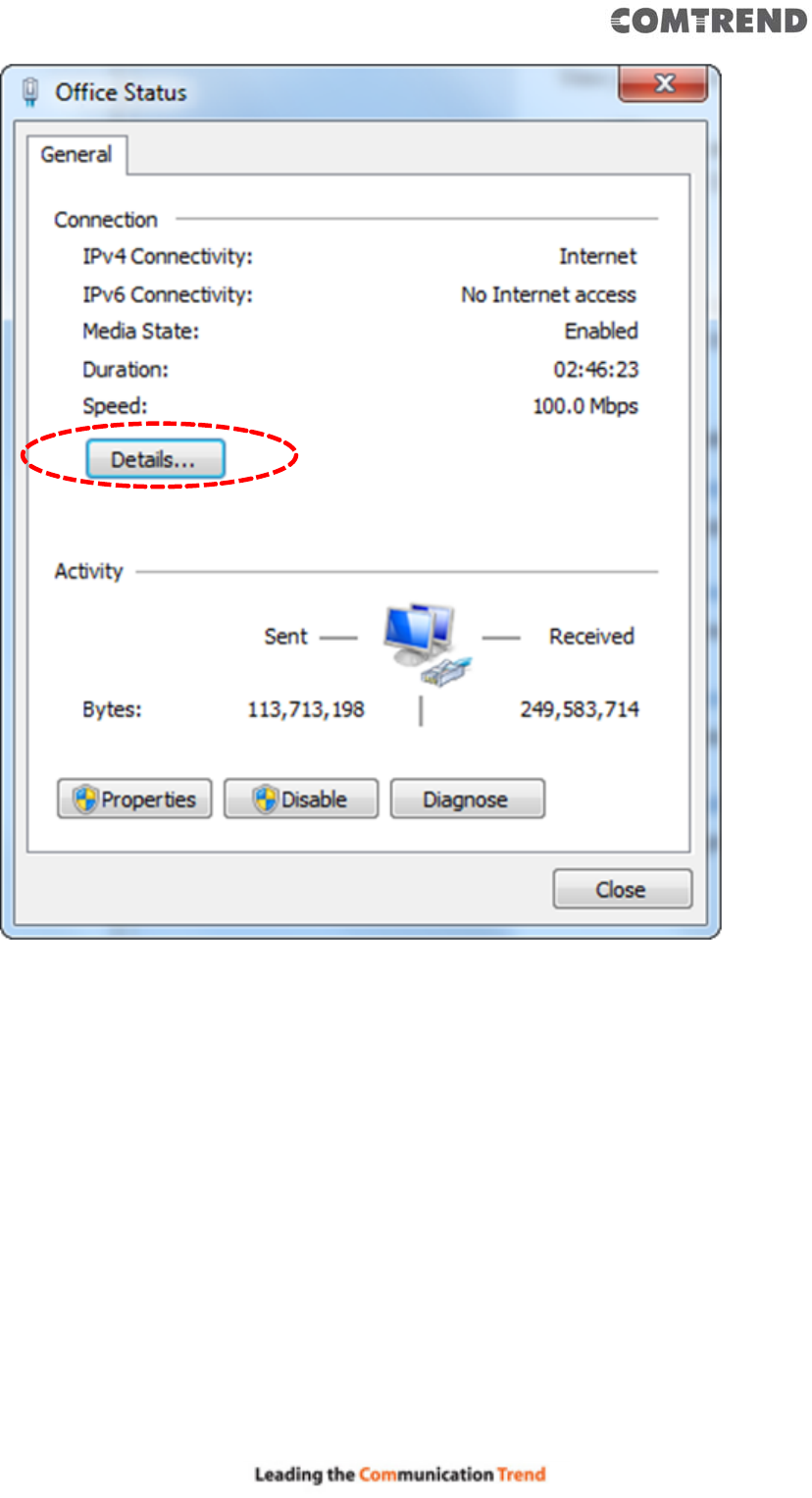This screenshot has width=812, height=1498.
Task: Close the Office Status window with X
Action: pos(664,84)
